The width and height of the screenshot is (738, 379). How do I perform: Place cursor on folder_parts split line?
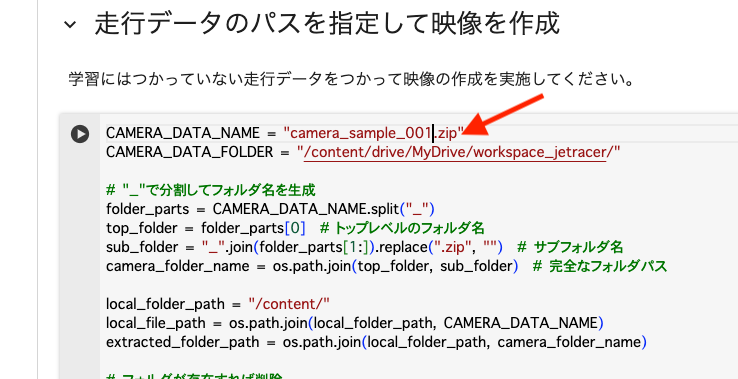(271, 209)
